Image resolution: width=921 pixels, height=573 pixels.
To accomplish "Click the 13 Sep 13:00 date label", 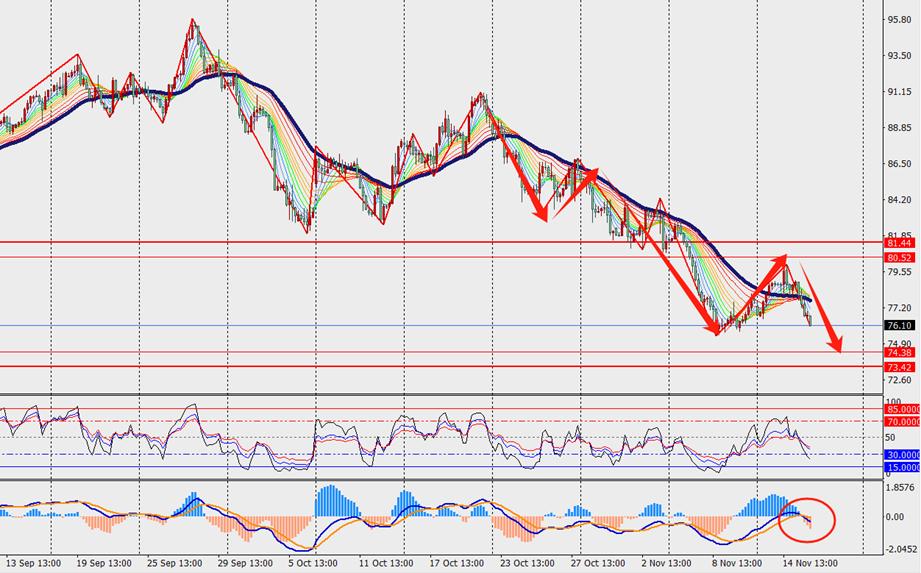I will tap(33, 563).
